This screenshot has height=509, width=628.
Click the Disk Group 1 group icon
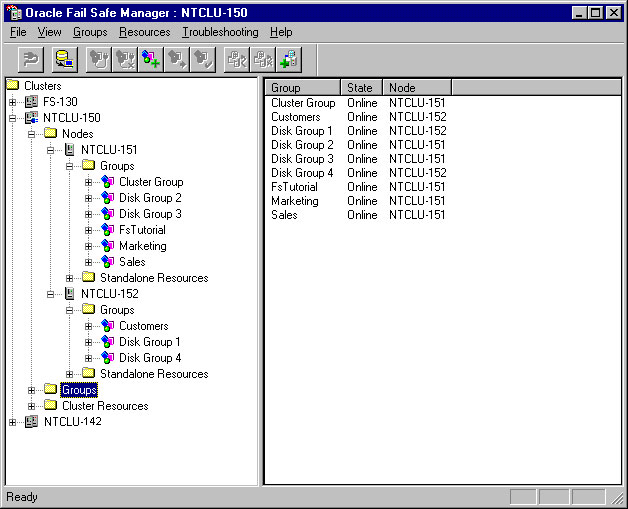click(108, 342)
